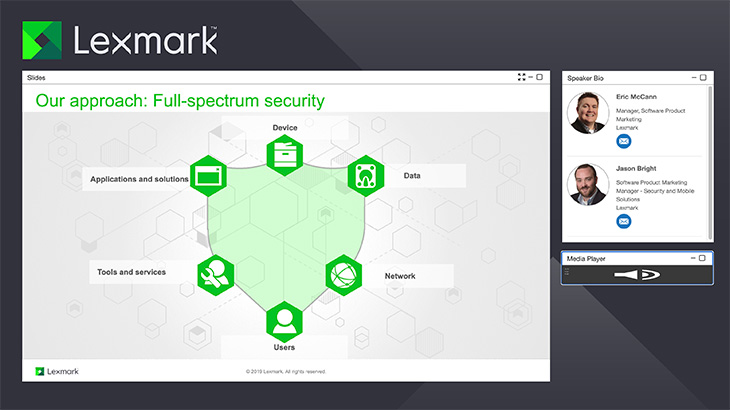Click the Tools and services wrench icon
This screenshot has height=410, width=730.
pyautogui.click(x=214, y=273)
